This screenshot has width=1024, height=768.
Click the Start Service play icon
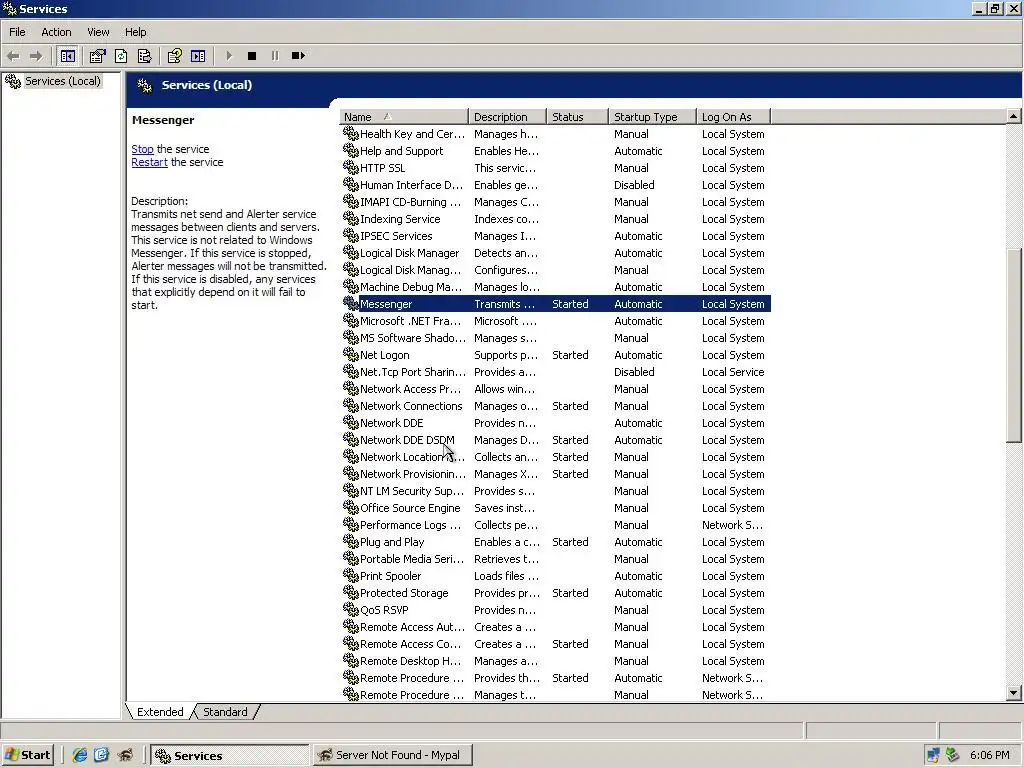pos(229,56)
